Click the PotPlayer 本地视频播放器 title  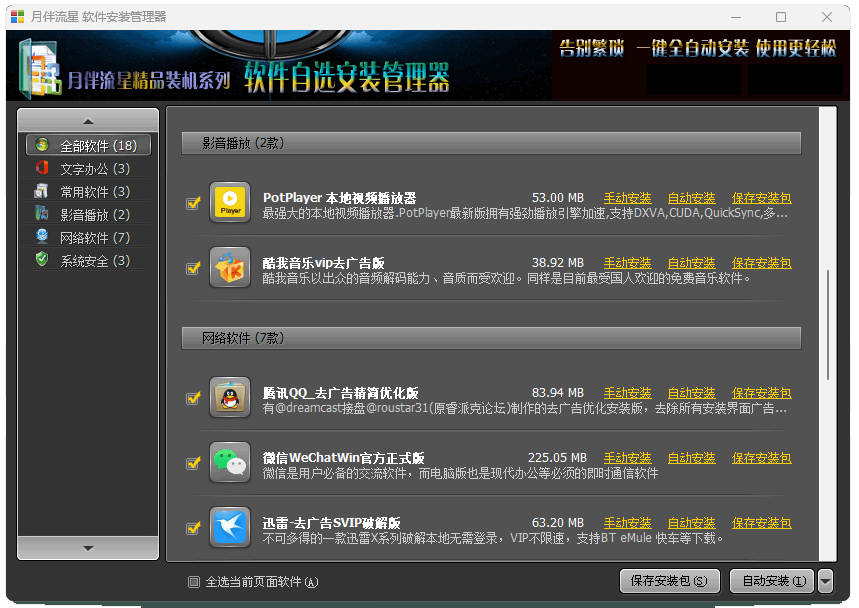coord(339,198)
